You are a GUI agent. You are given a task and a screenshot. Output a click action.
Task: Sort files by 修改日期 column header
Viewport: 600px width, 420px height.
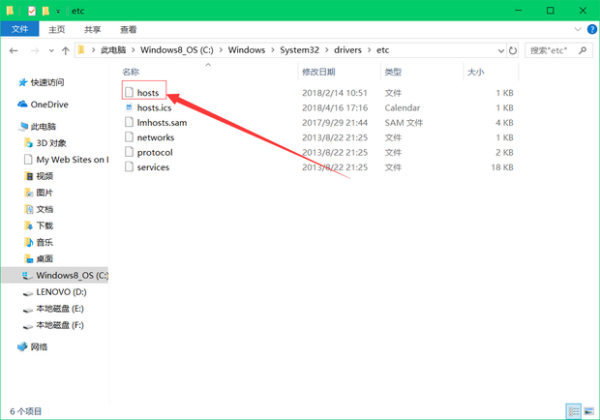(318, 72)
